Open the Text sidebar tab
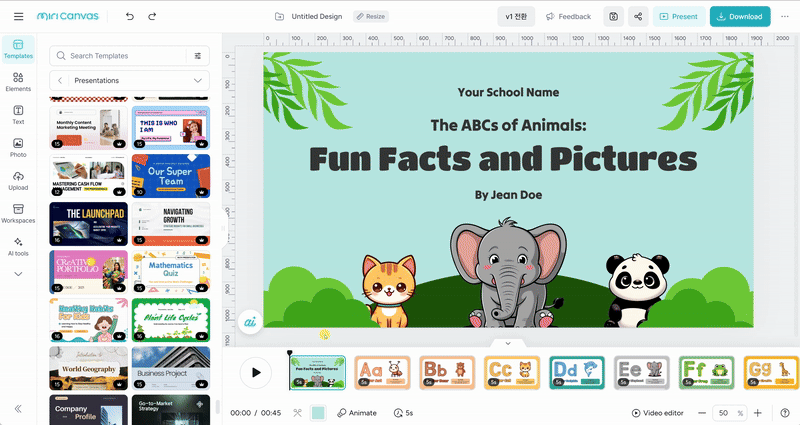This screenshot has height=425, width=800. point(18,115)
